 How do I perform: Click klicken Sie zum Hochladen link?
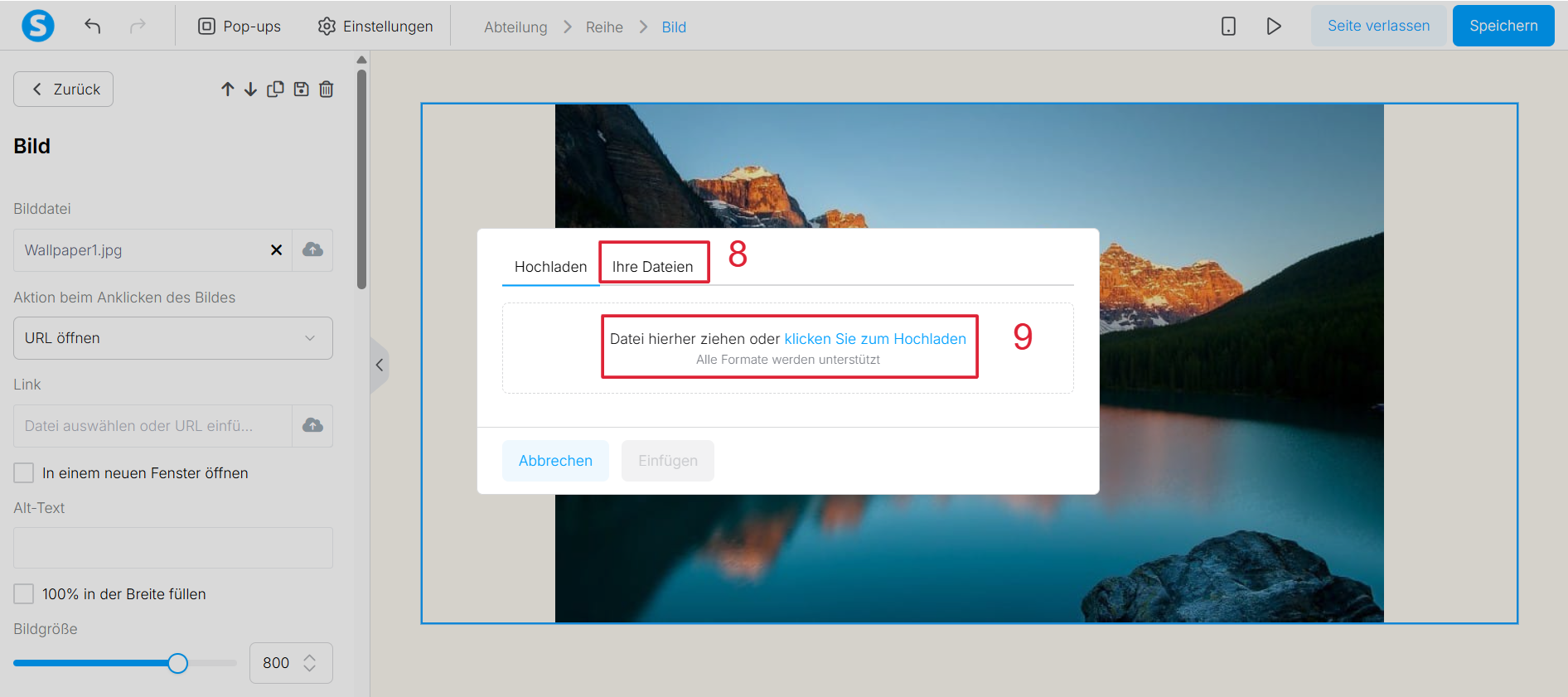click(875, 339)
